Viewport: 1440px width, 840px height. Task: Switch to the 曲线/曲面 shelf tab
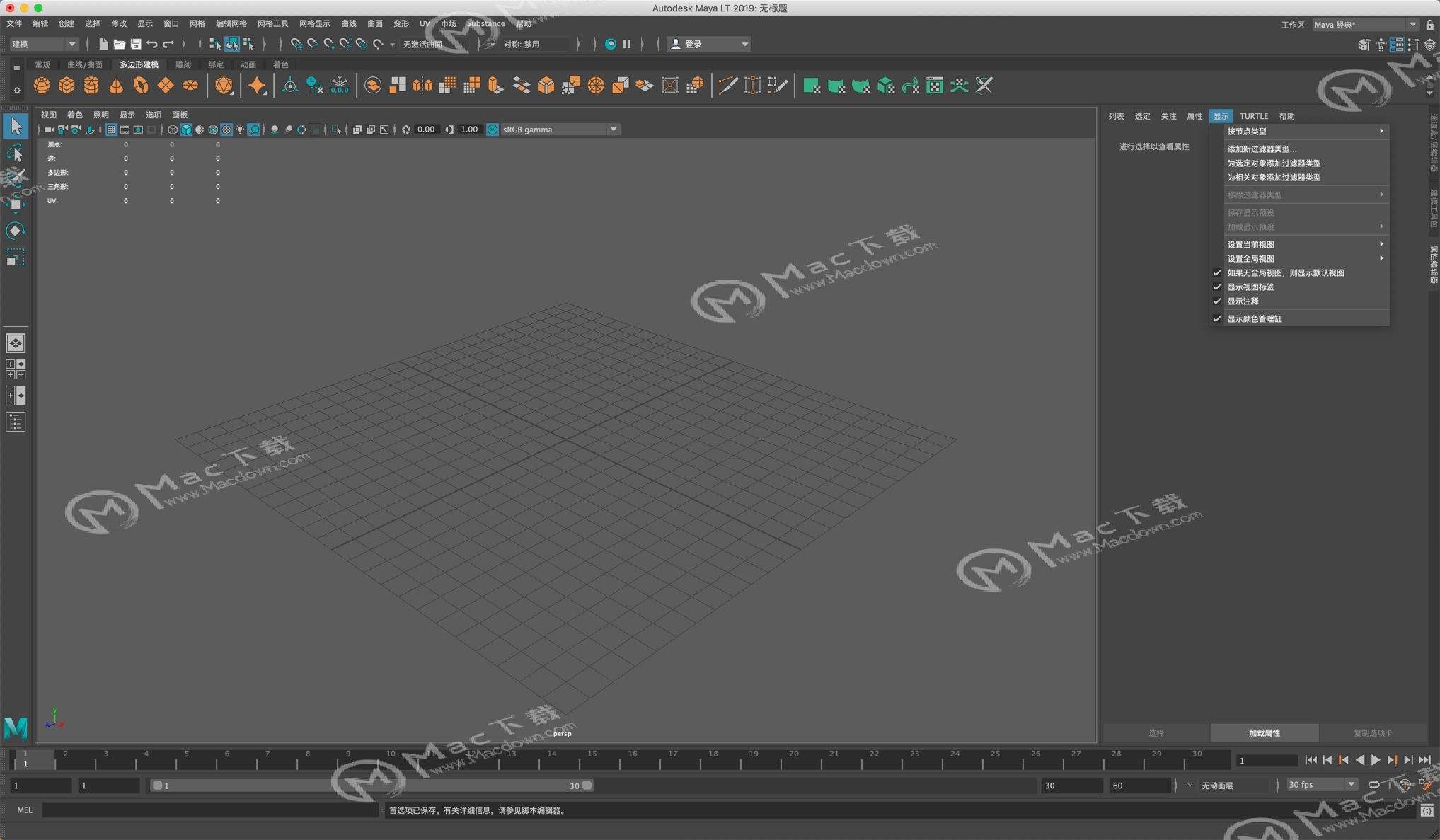pyautogui.click(x=85, y=64)
